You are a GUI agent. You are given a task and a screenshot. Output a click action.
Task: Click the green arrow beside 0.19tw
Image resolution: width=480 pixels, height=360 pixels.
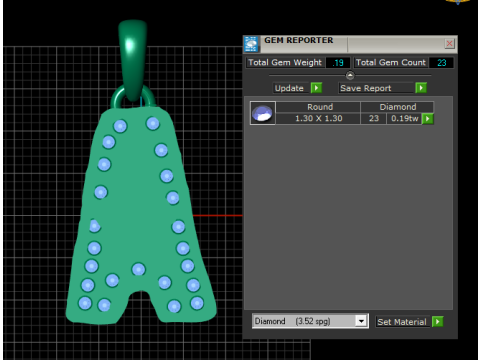(x=428, y=119)
